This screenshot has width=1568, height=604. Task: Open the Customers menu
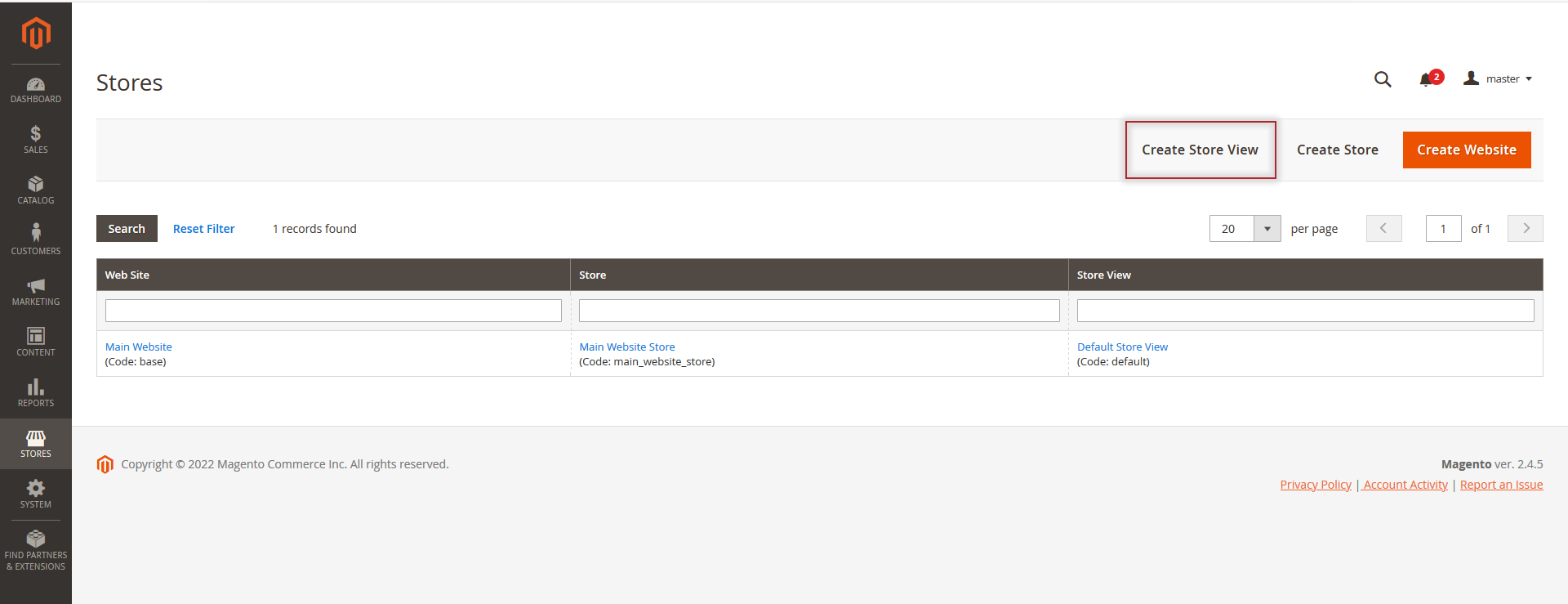click(x=36, y=241)
